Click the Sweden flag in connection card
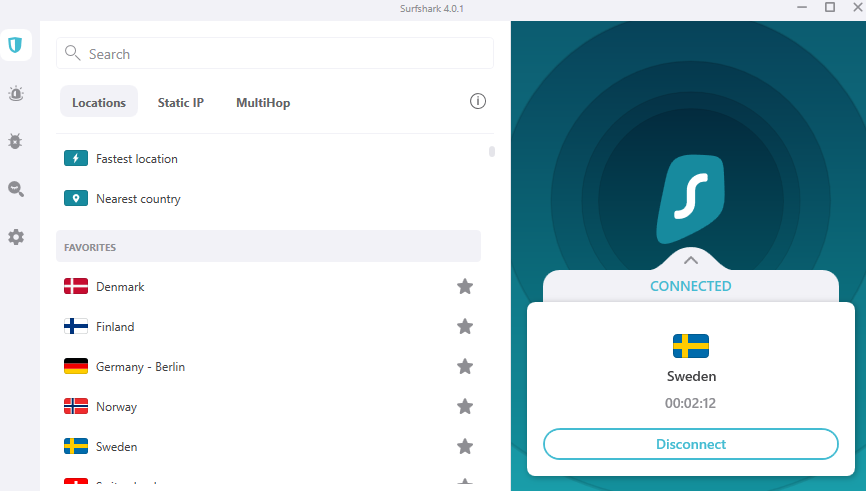The width and height of the screenshot is (866, 491). [x=691, y=346]
